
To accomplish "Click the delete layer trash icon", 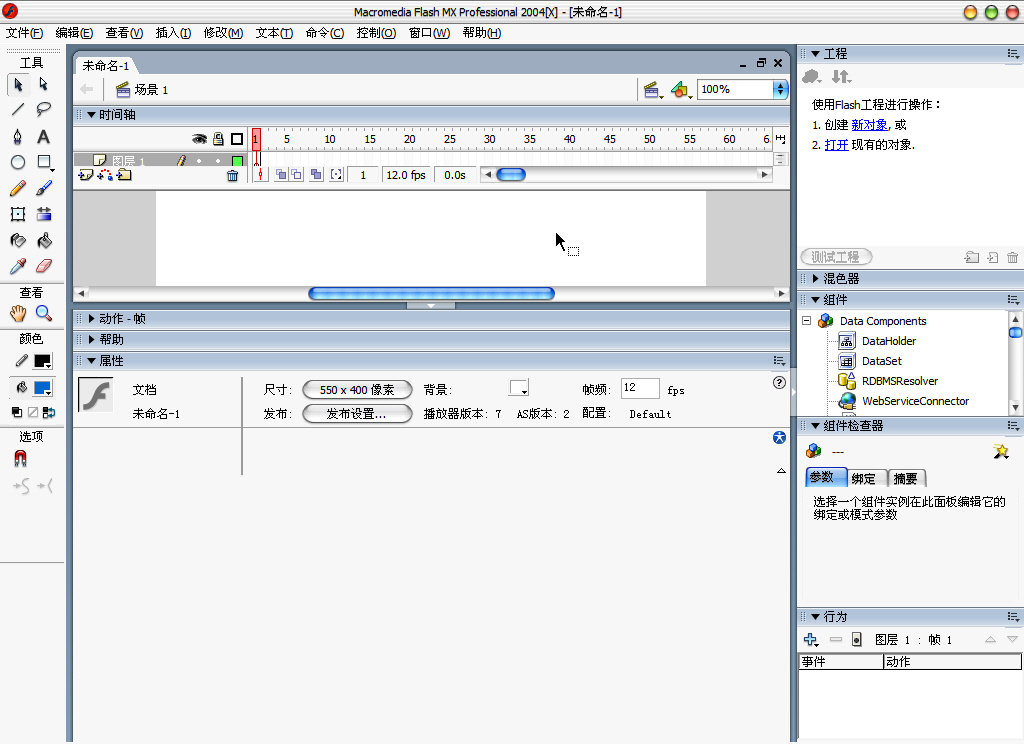I will (x=232, y=175).
